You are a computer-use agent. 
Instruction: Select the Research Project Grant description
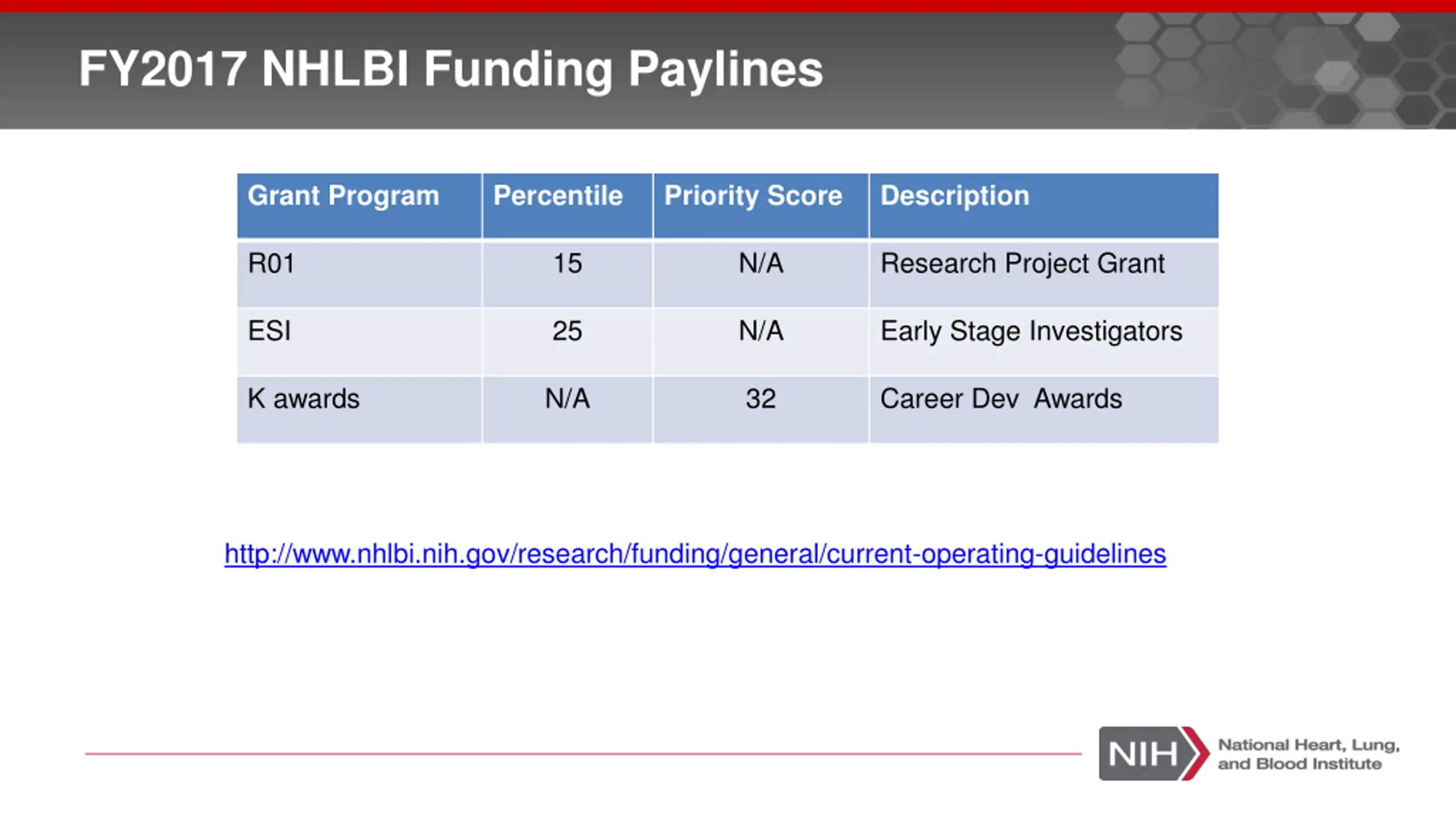pyautogui.click(x=1044, y=275)
